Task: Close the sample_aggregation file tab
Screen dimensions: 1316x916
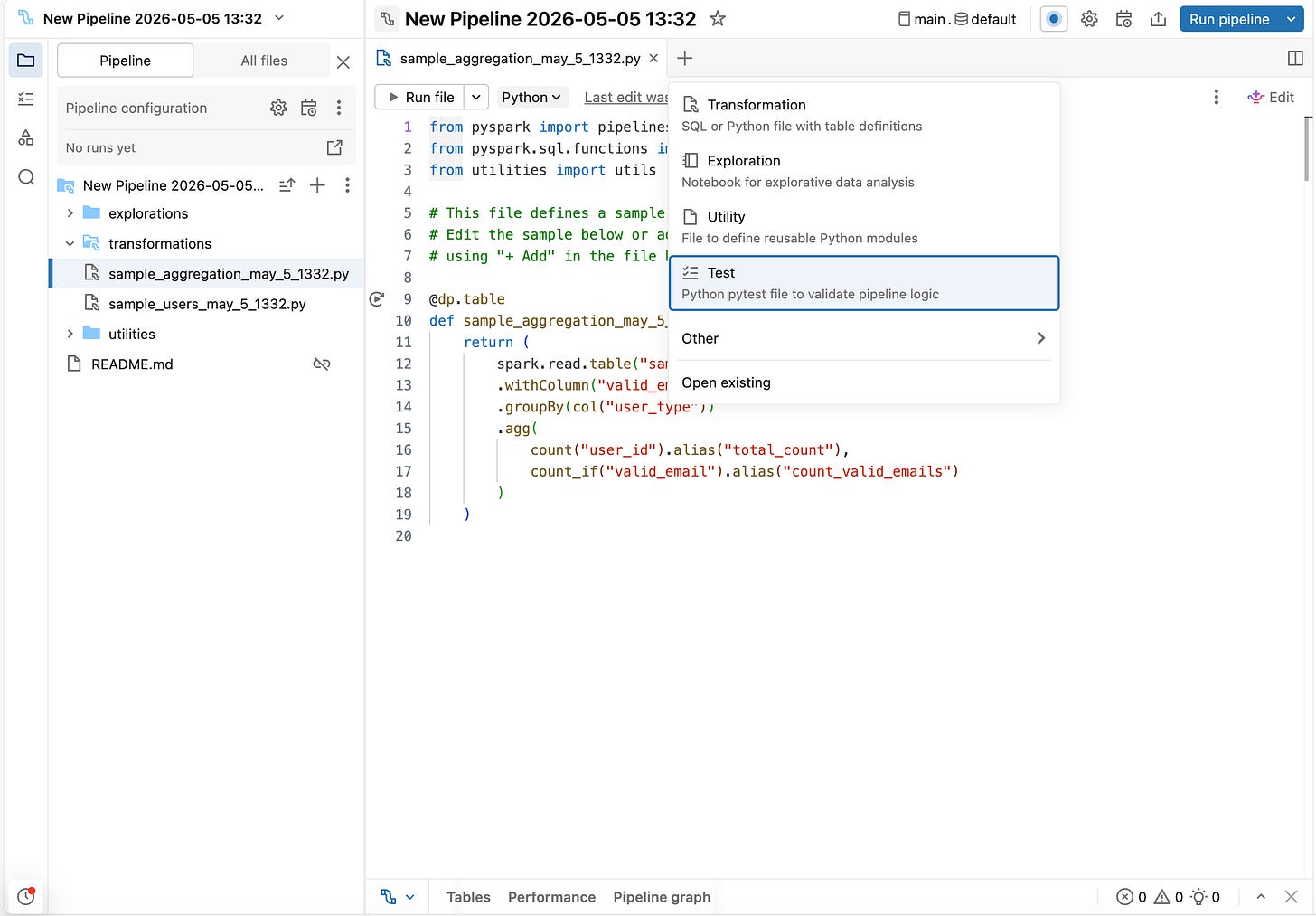Action: pyautogui.click(x=653, y=58)
